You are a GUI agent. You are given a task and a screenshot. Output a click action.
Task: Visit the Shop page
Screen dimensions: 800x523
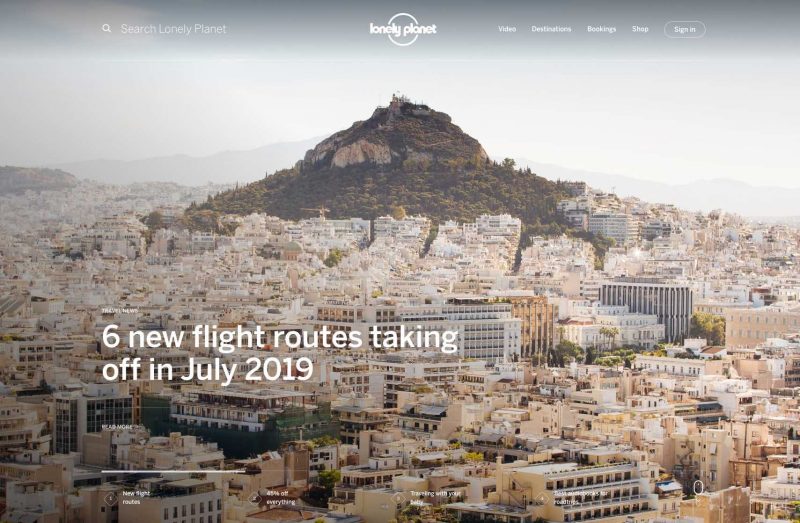(x=640, y=29)
